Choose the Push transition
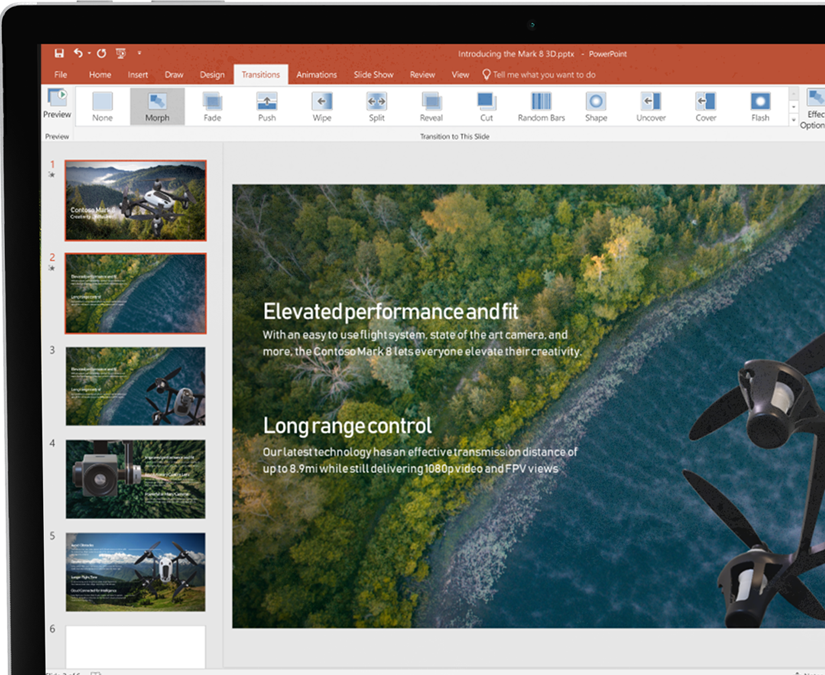825x675 pixels. coord(267,107)
